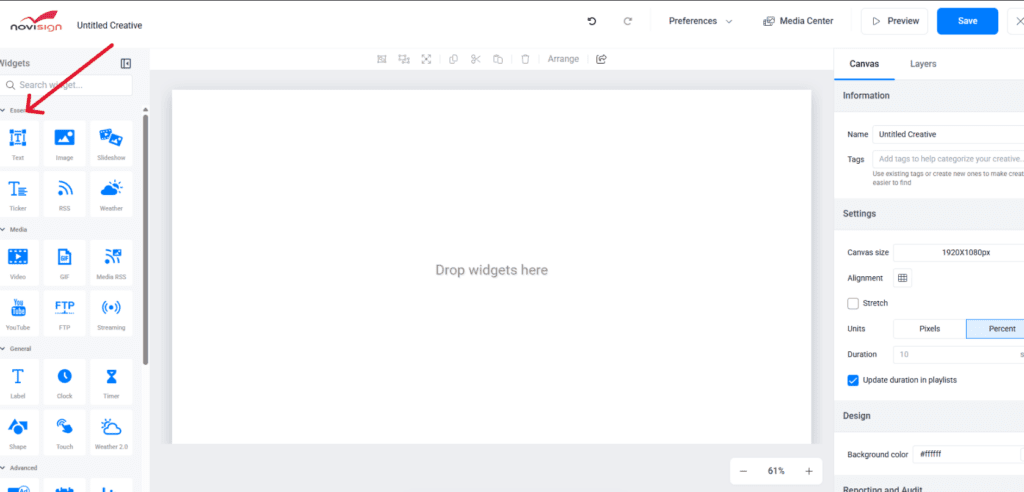
Task: Click the export share icon
Action: tap(601, 59)
